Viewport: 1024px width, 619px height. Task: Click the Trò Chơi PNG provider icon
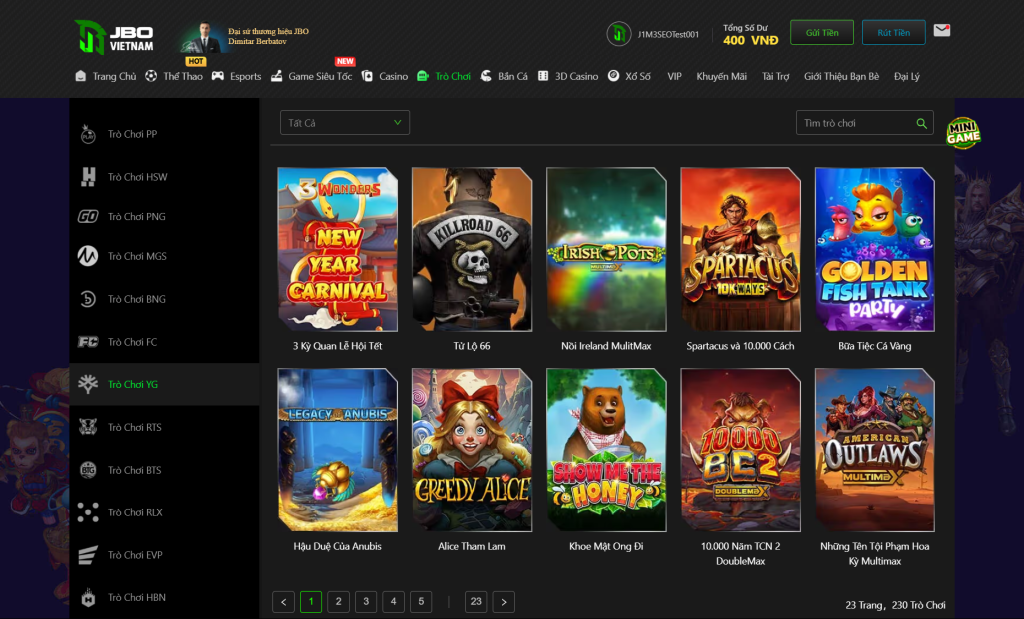(88, 216)
